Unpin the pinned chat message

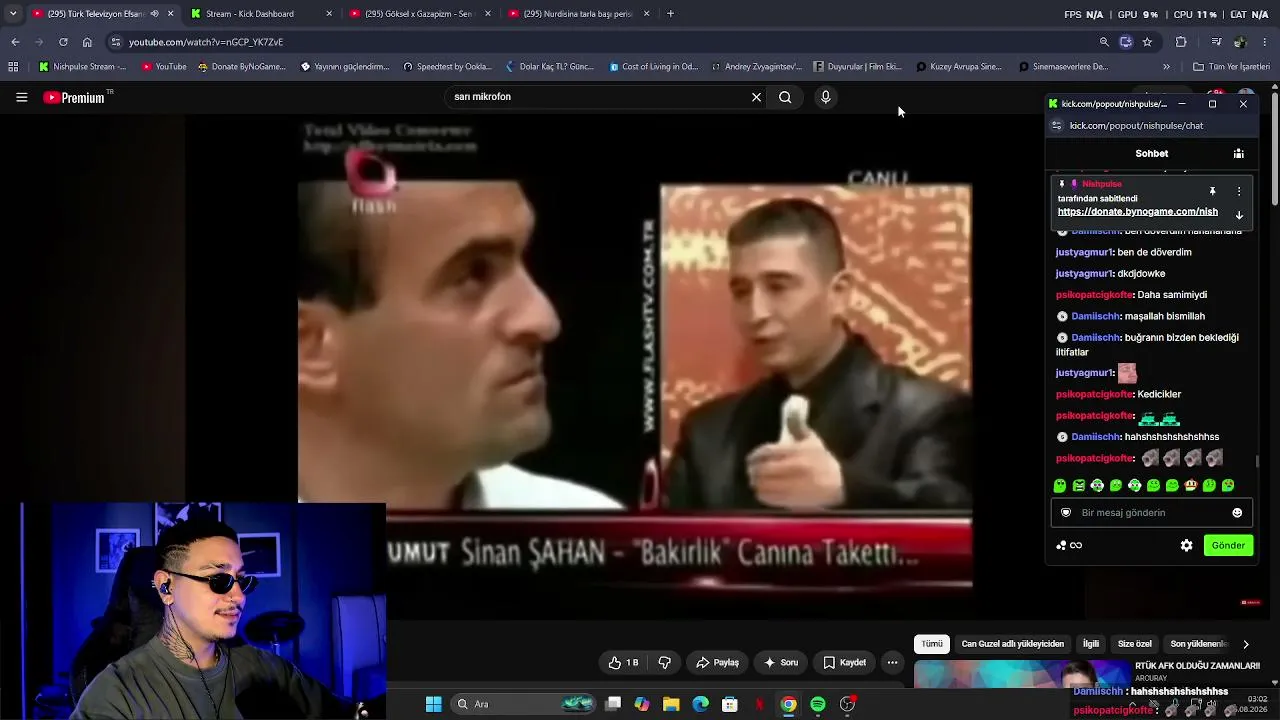1212,191
